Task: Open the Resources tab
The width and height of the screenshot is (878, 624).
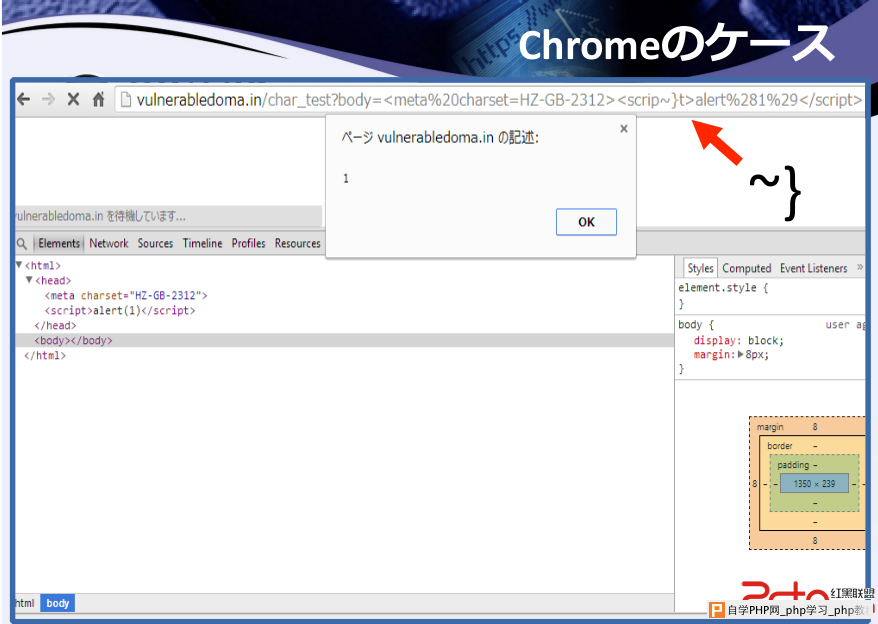Action: [x=297, y=243]
